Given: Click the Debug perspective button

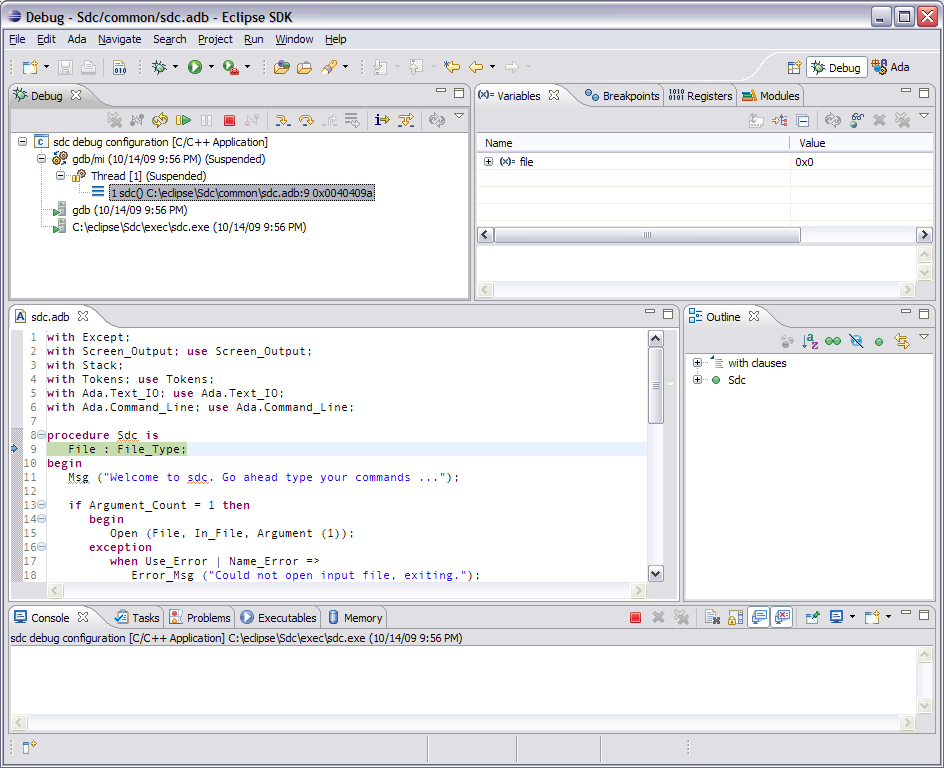Looking at the screenshot, I should (837, 67).
